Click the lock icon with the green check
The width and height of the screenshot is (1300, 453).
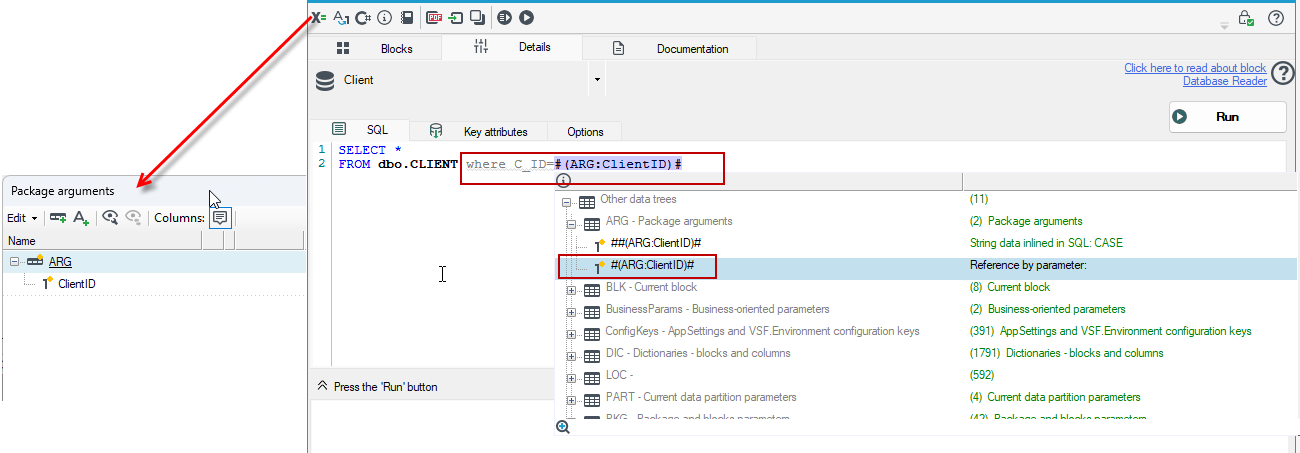(1246, 18)
